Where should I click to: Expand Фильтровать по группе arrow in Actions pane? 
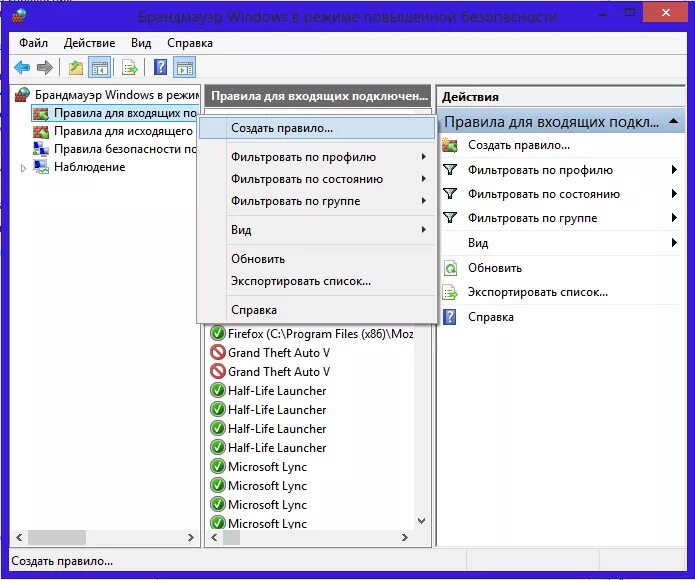[674, 218]
